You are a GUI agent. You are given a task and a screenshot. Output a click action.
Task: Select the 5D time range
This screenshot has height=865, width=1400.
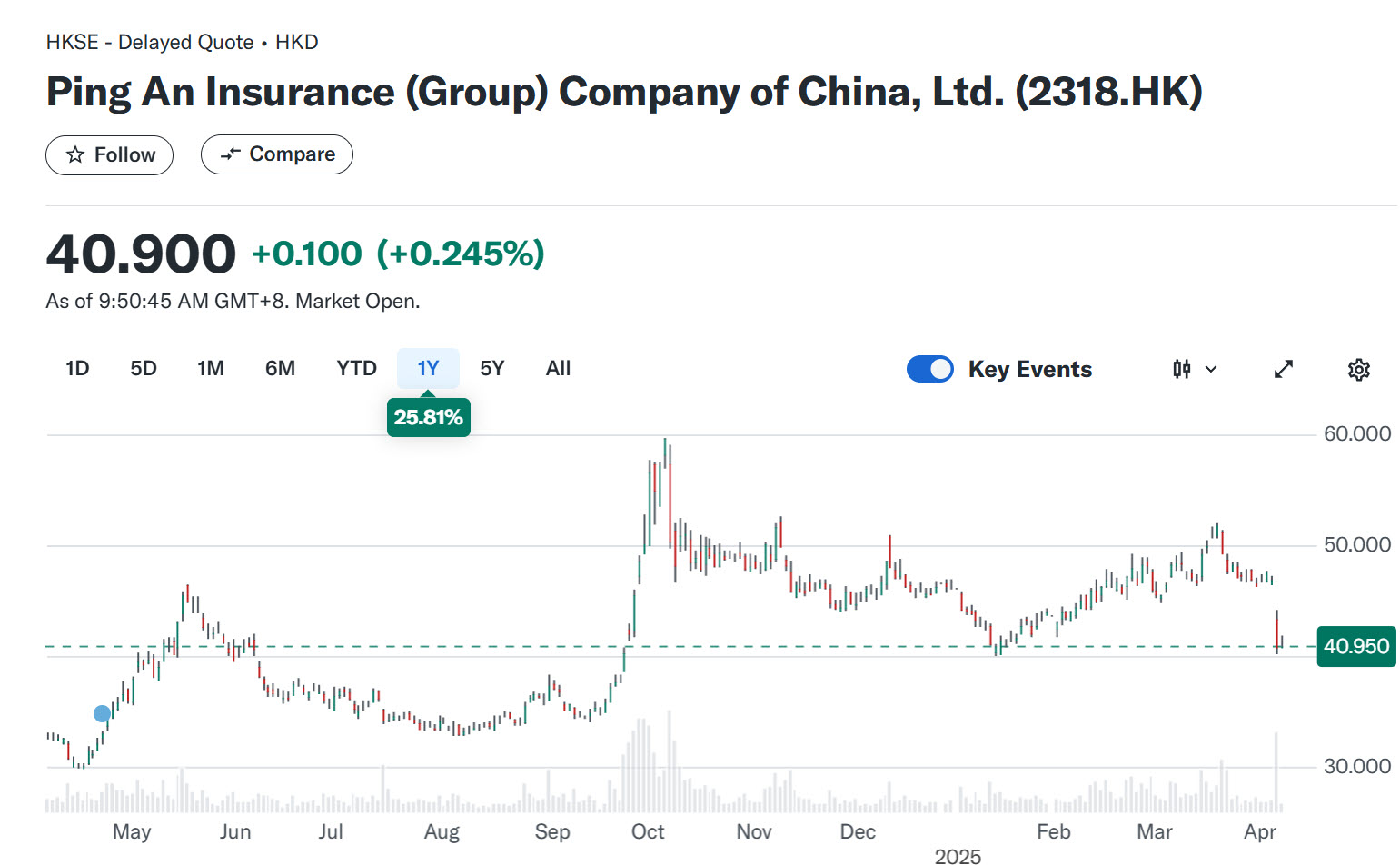[144, 368]
